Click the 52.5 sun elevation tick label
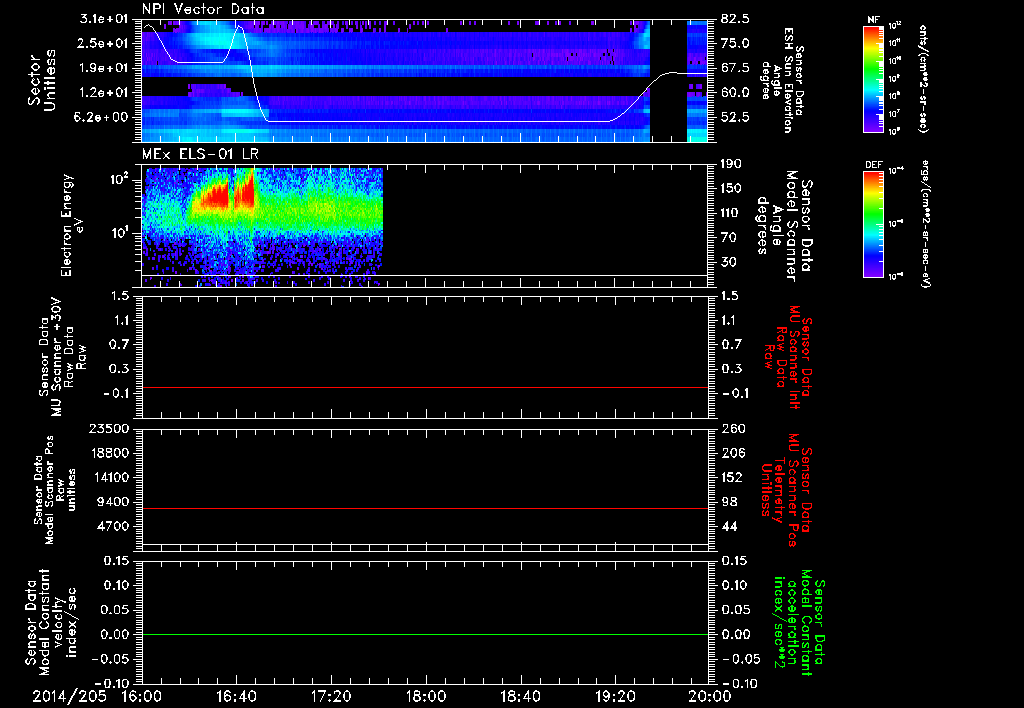 coord(735,117)
